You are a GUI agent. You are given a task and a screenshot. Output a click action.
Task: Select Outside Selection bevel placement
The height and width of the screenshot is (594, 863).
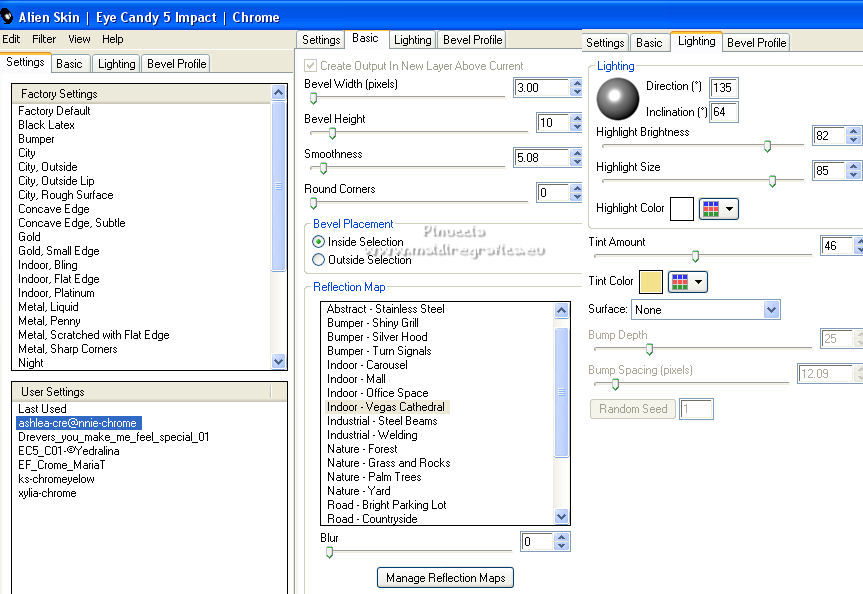(318, 259)
